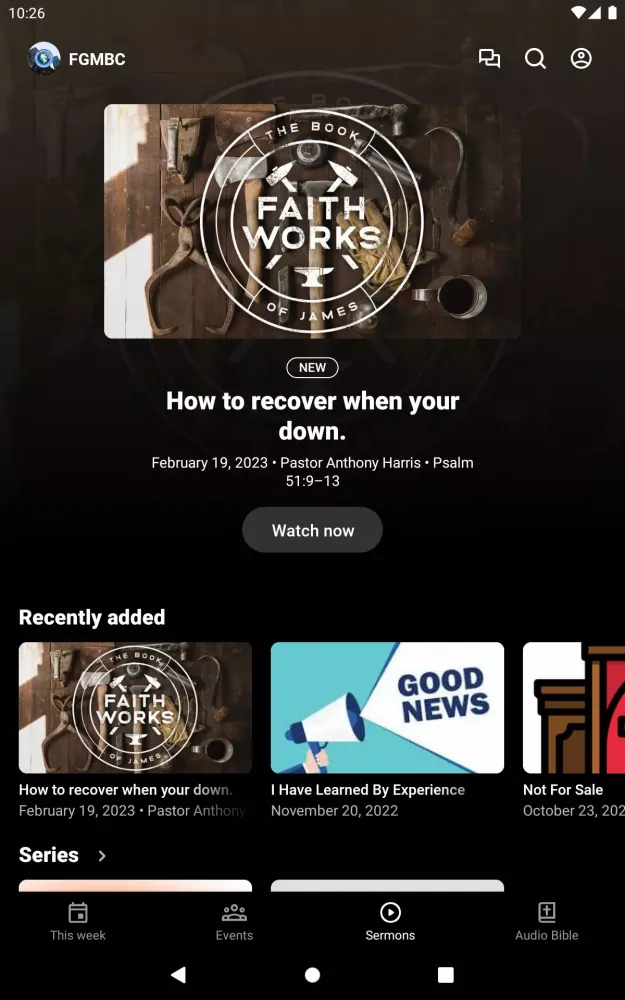Open the Series heading

[x=48, y=855]
